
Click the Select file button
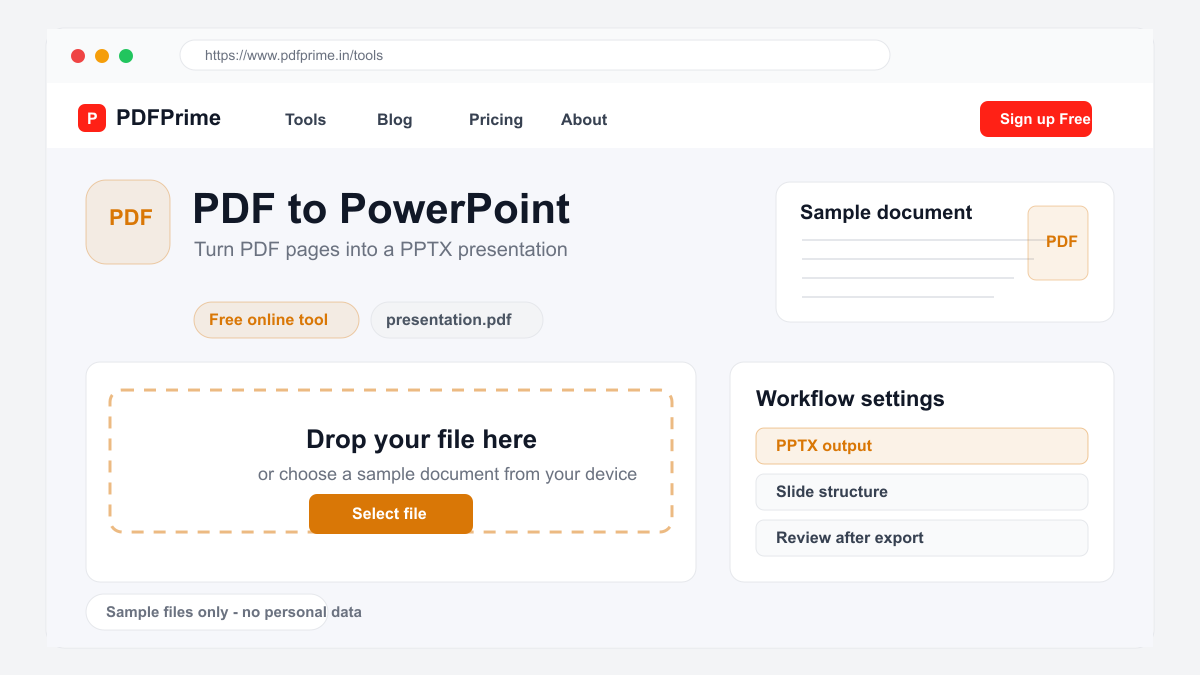(x=391, y=514)
